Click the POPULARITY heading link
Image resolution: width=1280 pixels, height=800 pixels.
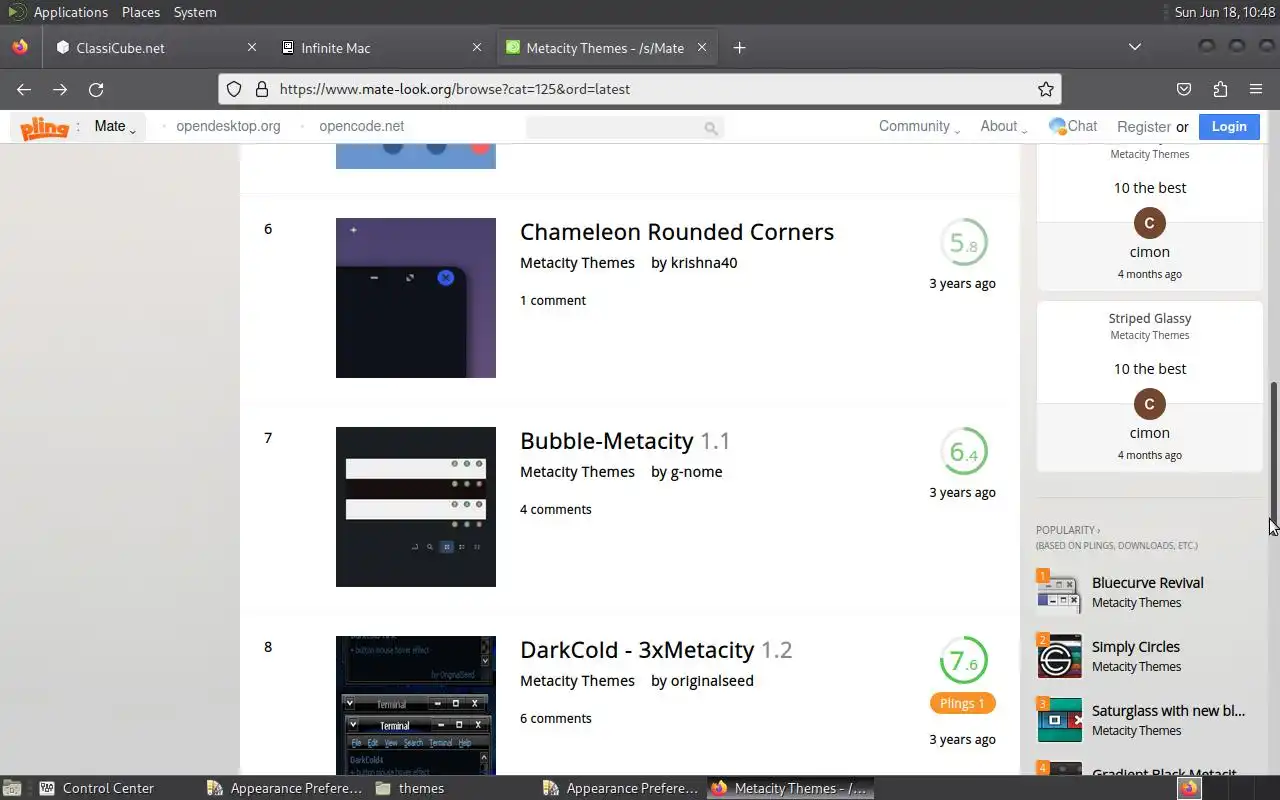pos(1068,530)
